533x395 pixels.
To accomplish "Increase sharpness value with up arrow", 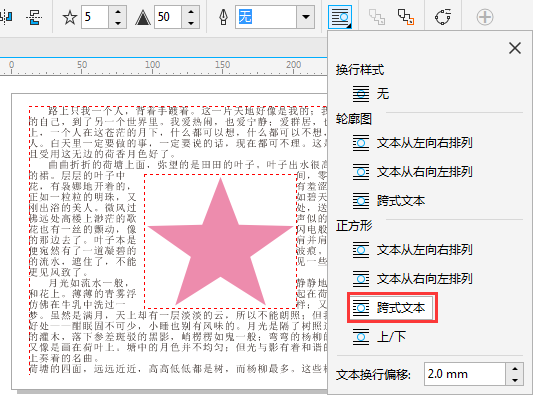I will [191, 12].
